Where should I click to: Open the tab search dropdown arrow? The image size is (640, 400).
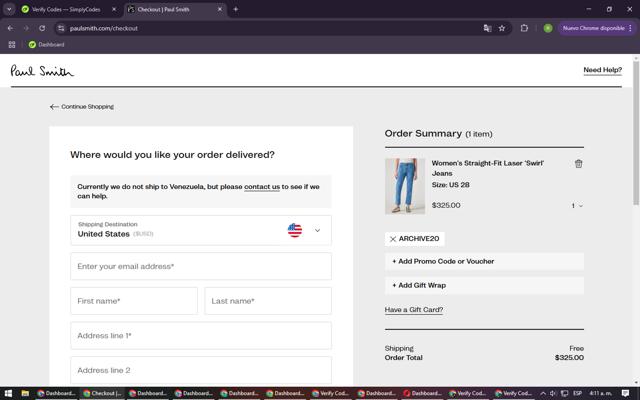click(9, 9)
